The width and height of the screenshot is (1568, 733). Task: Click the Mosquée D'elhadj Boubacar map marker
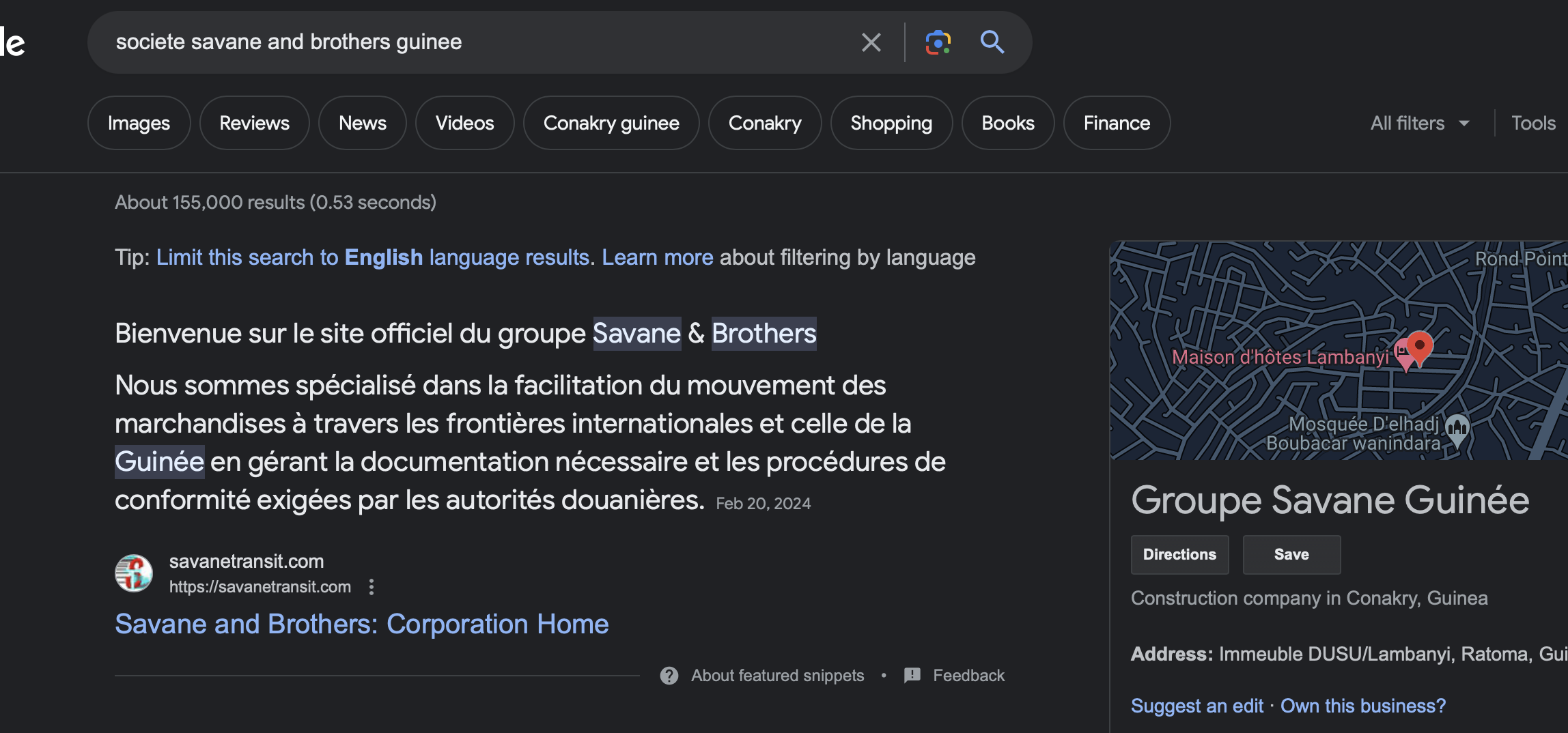[1457, 429]
